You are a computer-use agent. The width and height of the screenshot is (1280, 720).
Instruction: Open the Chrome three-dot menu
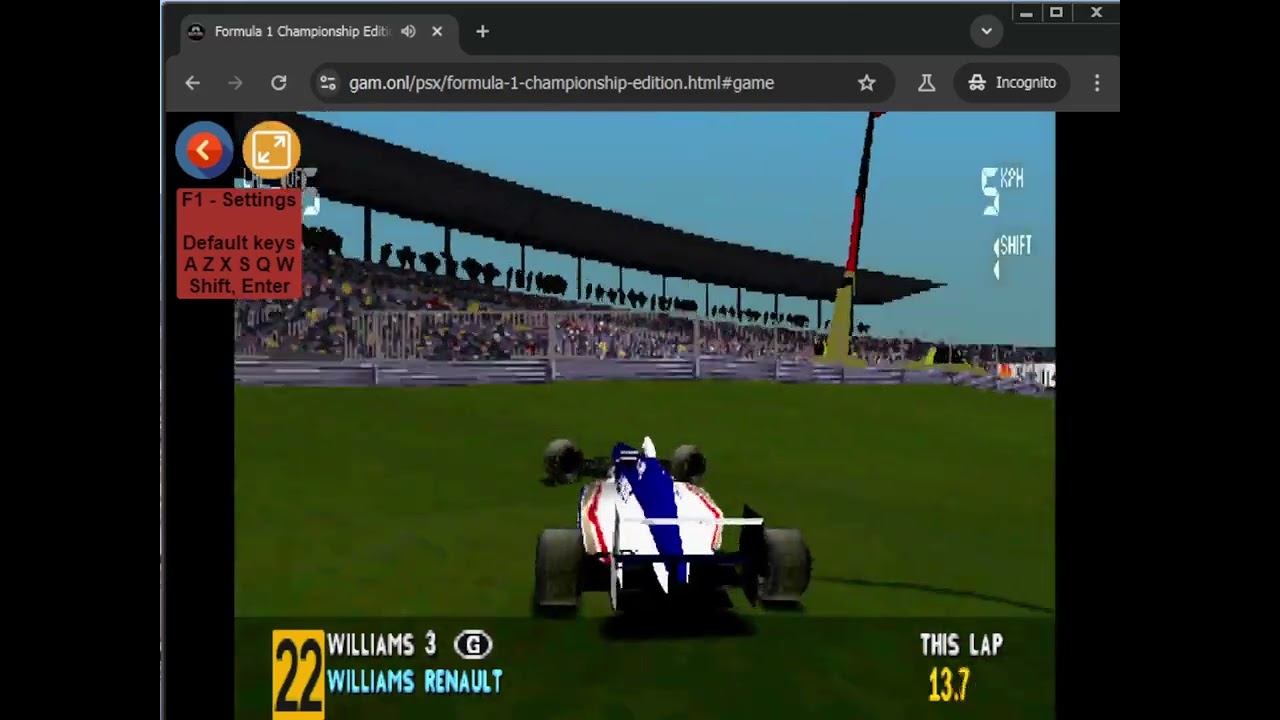(x=1097, y=83)
